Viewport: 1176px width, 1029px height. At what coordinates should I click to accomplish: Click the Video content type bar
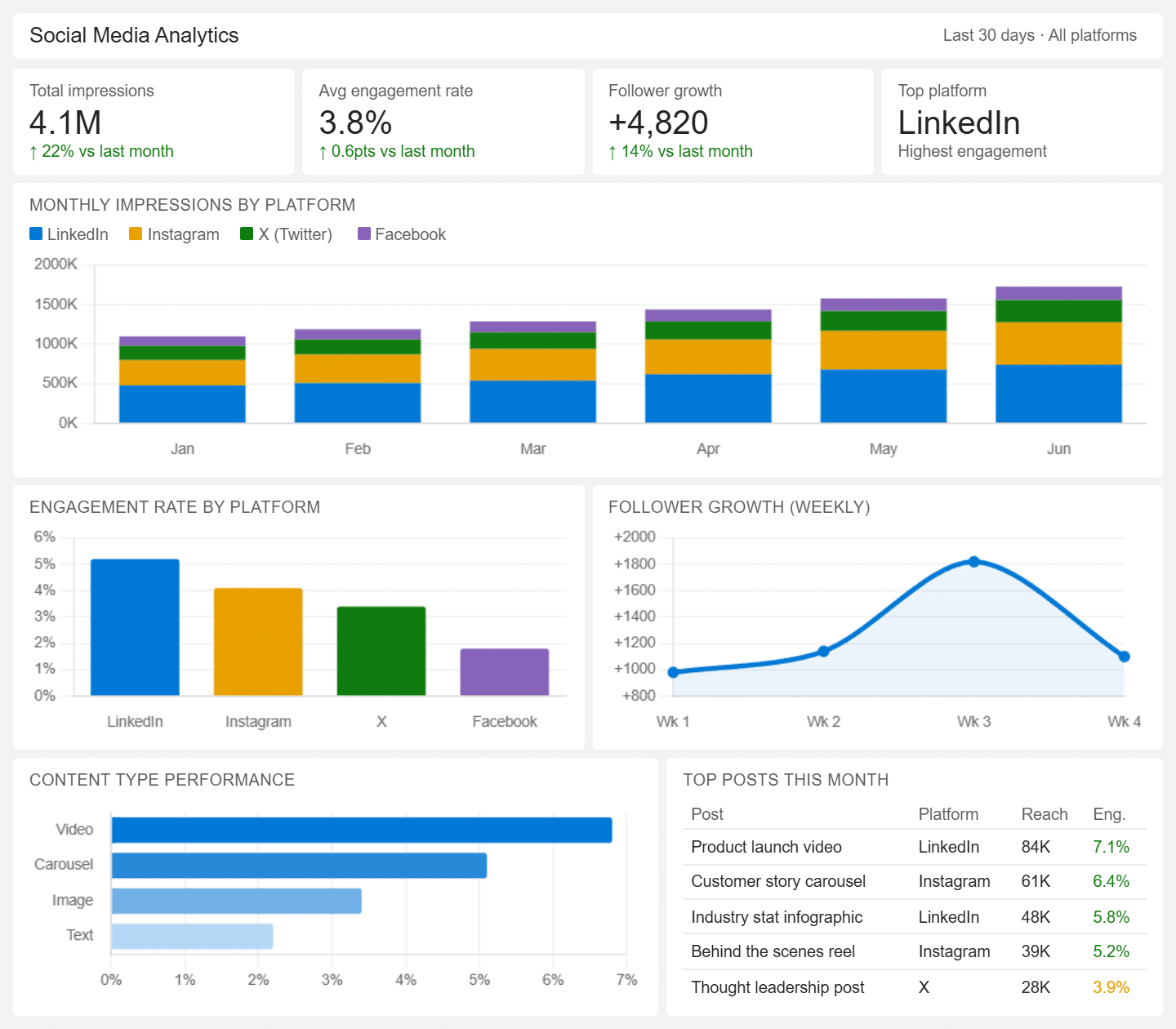pyautogui.click(x=362, y=830)
